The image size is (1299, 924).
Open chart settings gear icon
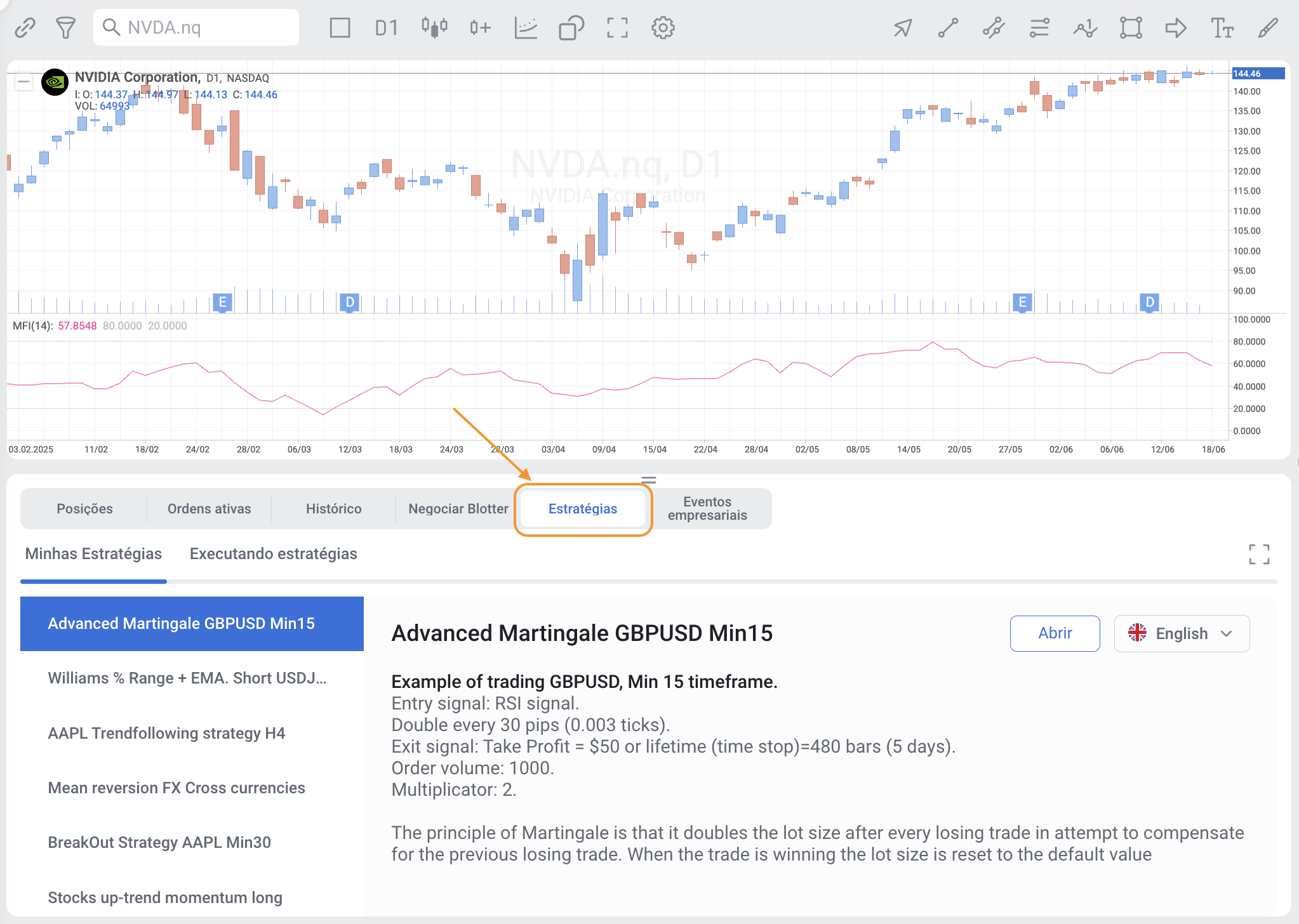(663, 28)
